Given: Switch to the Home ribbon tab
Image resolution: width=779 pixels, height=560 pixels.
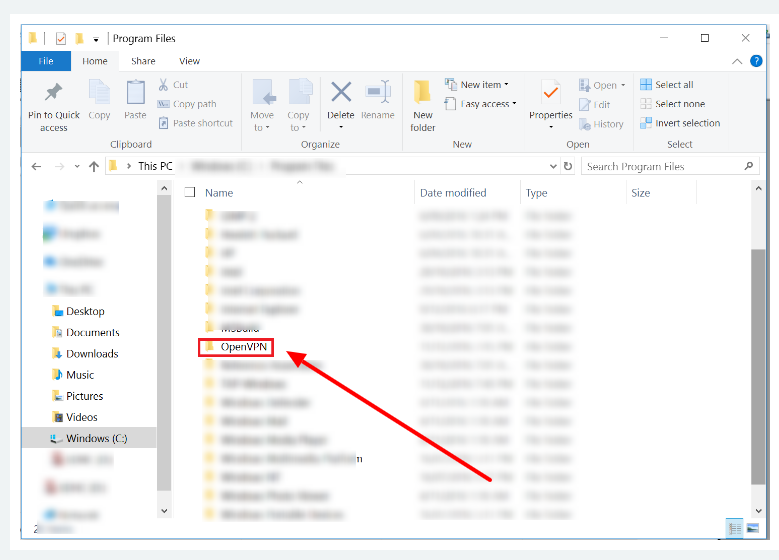Looking at the screenshot, I should 95,61.
